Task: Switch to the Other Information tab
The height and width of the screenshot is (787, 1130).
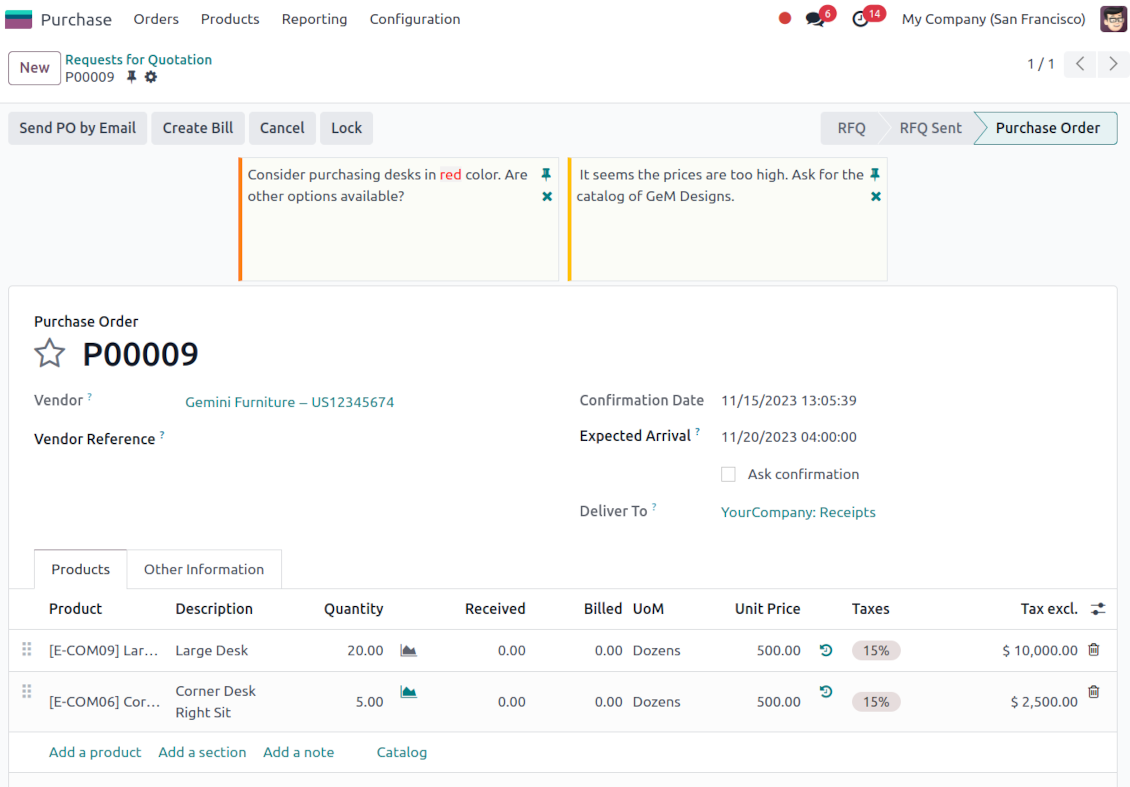Action: [x=204, y=569]
